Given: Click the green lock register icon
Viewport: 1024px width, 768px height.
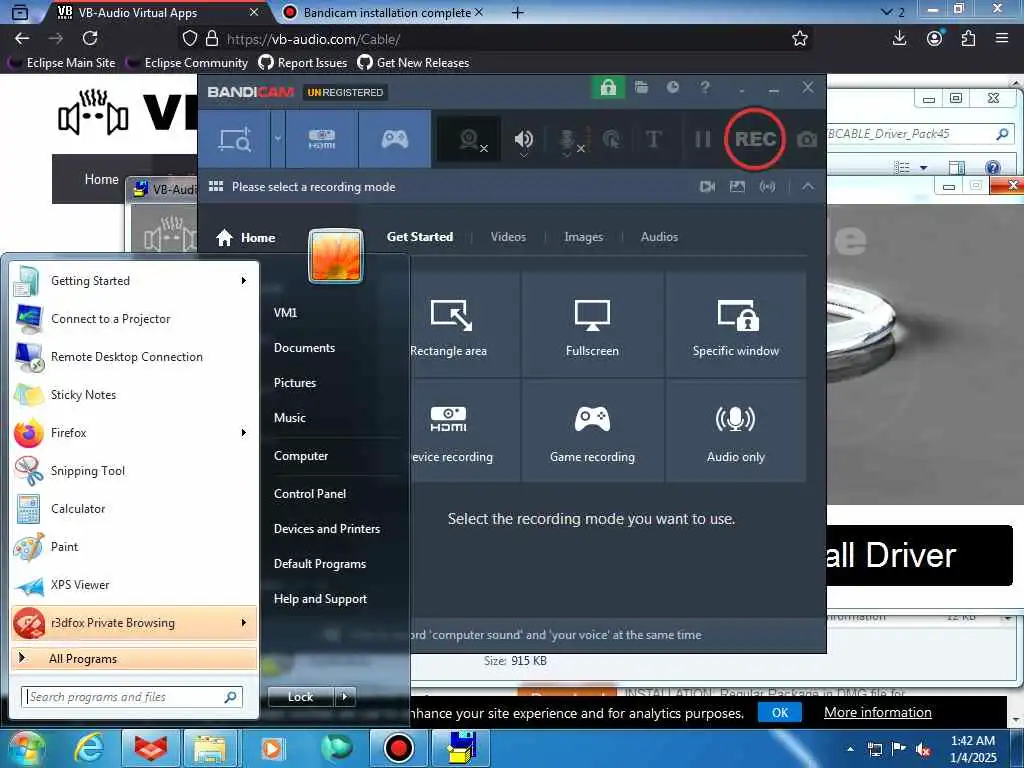Looking at the screenshot, I should 608,88.
